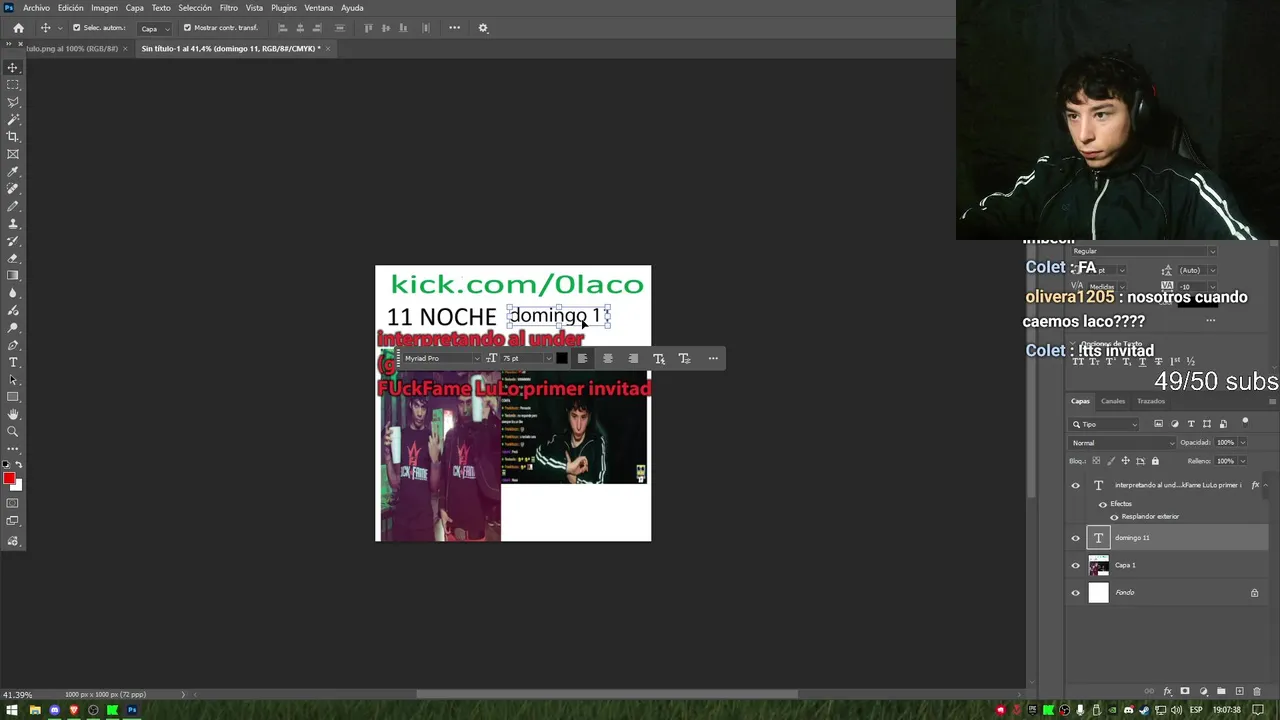The height and width of the screenshot is (720, 1280).
Task: Hide the interpretando text layer
Action: (x=1076, y=485)
